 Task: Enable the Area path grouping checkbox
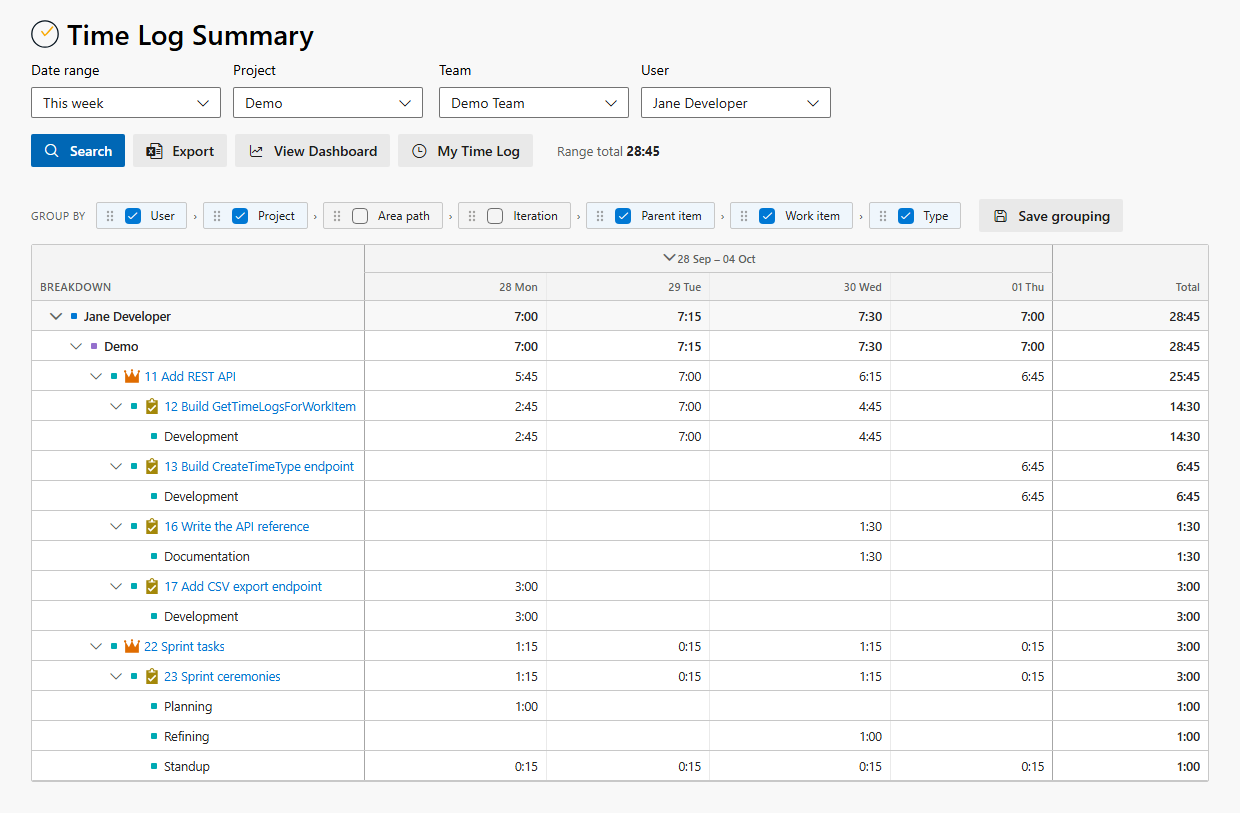360,216
